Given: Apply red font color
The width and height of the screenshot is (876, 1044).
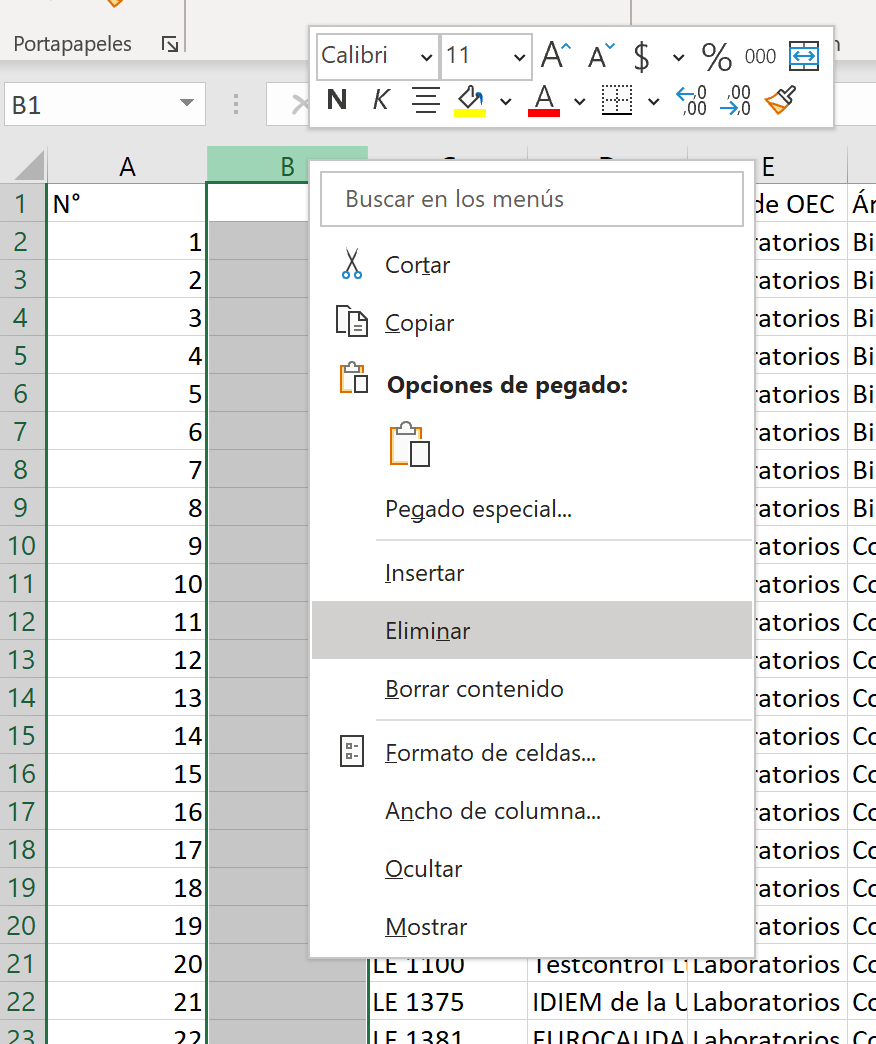Looking at the screenshot, I should coord(544,101).
